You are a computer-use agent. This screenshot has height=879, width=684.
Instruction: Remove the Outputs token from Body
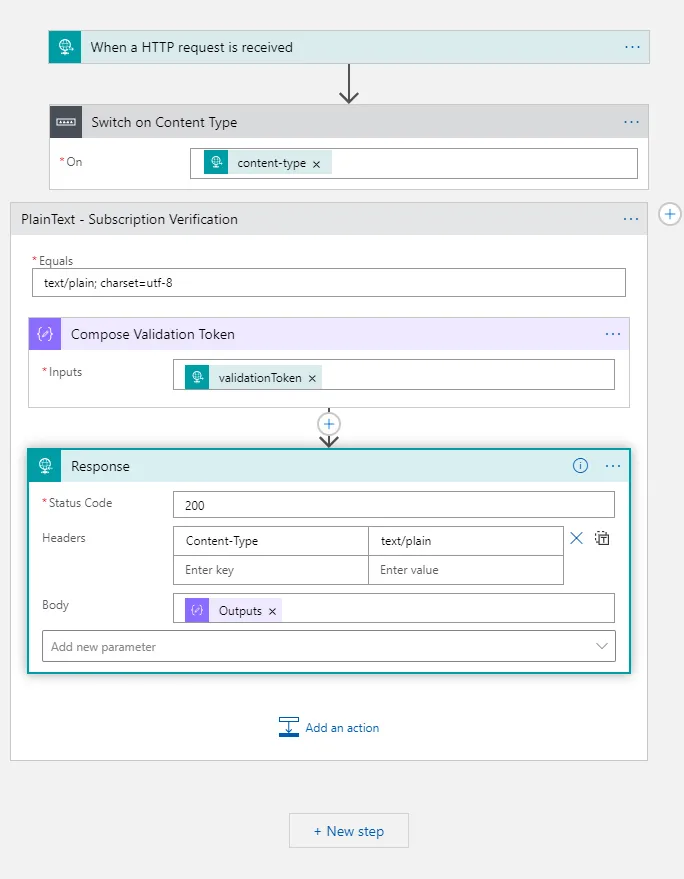click(x=272, y=612)
